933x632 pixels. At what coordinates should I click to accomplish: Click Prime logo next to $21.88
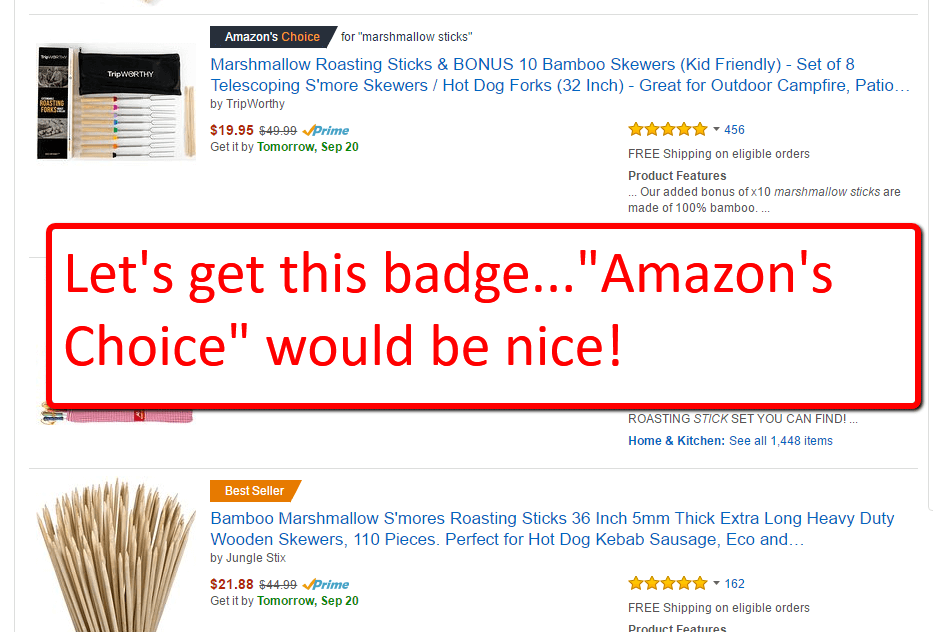coord(326,584)
